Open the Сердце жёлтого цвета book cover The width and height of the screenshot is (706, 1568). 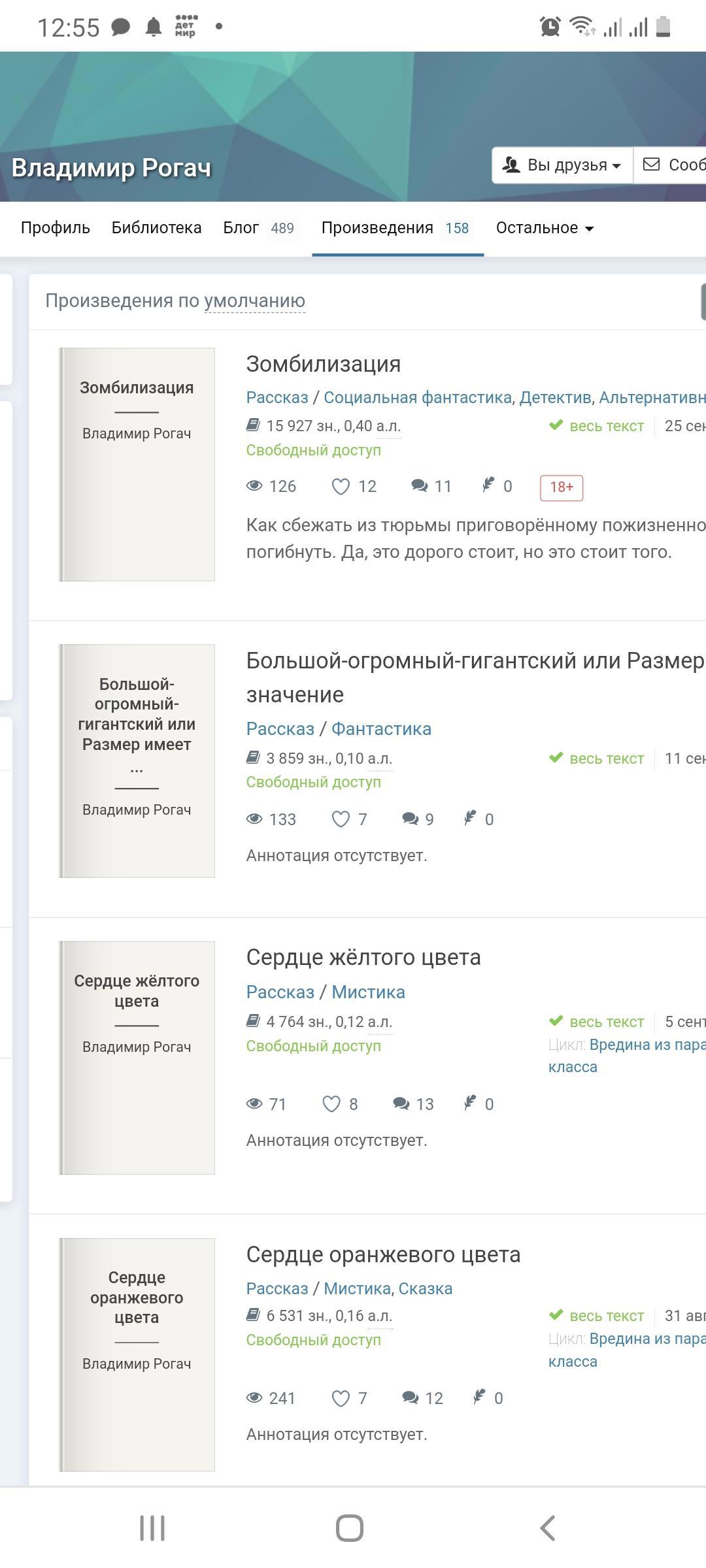[x=137, y=1058]
